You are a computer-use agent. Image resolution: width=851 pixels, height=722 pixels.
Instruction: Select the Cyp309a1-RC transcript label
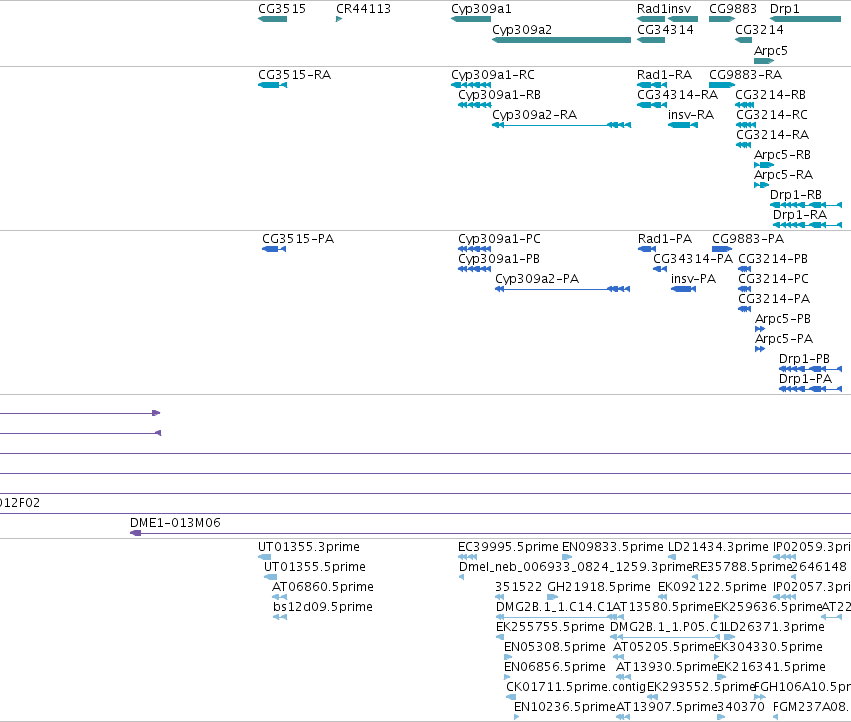[x=493, y=75]
